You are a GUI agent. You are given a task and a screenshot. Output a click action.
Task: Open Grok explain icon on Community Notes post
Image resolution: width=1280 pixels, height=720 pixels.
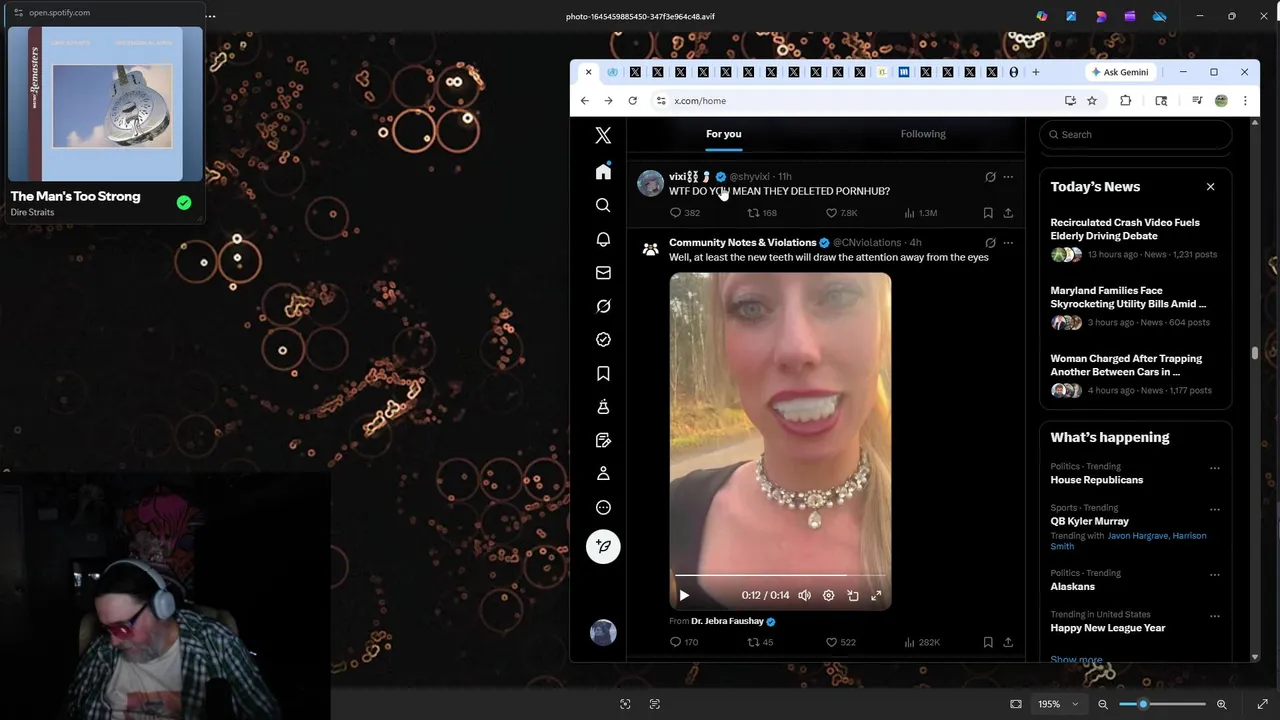tap(990, 242)
